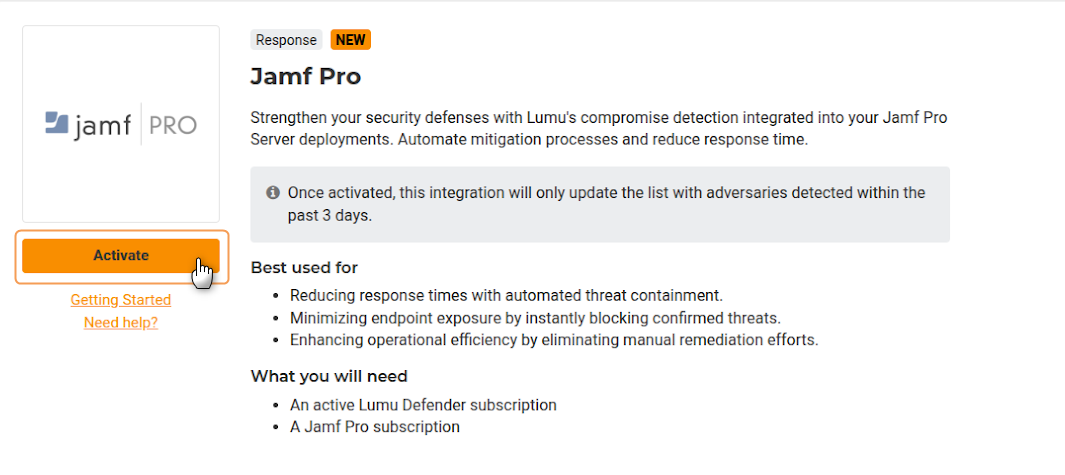Screen dimensions: 1065x475
Task: Click the Activate button
Action: [x=121, y=256]
